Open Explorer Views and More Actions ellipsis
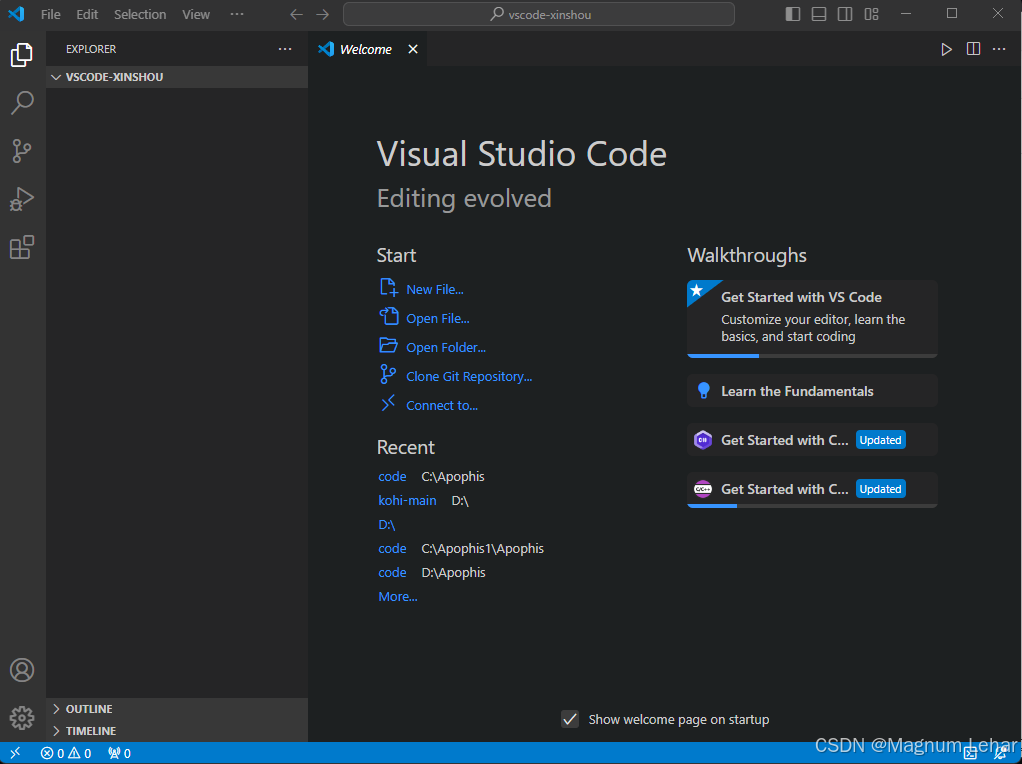1022x764 pixels. coord(285,49)
